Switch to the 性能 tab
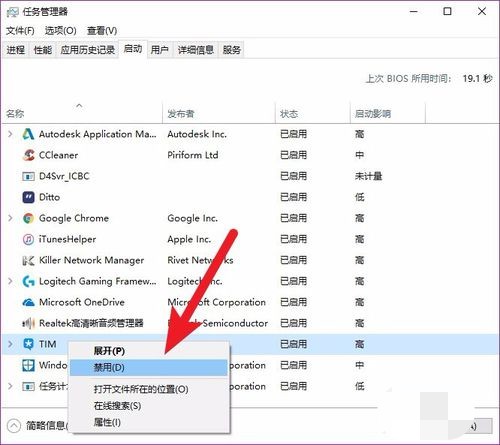 (x=43, y=50)
